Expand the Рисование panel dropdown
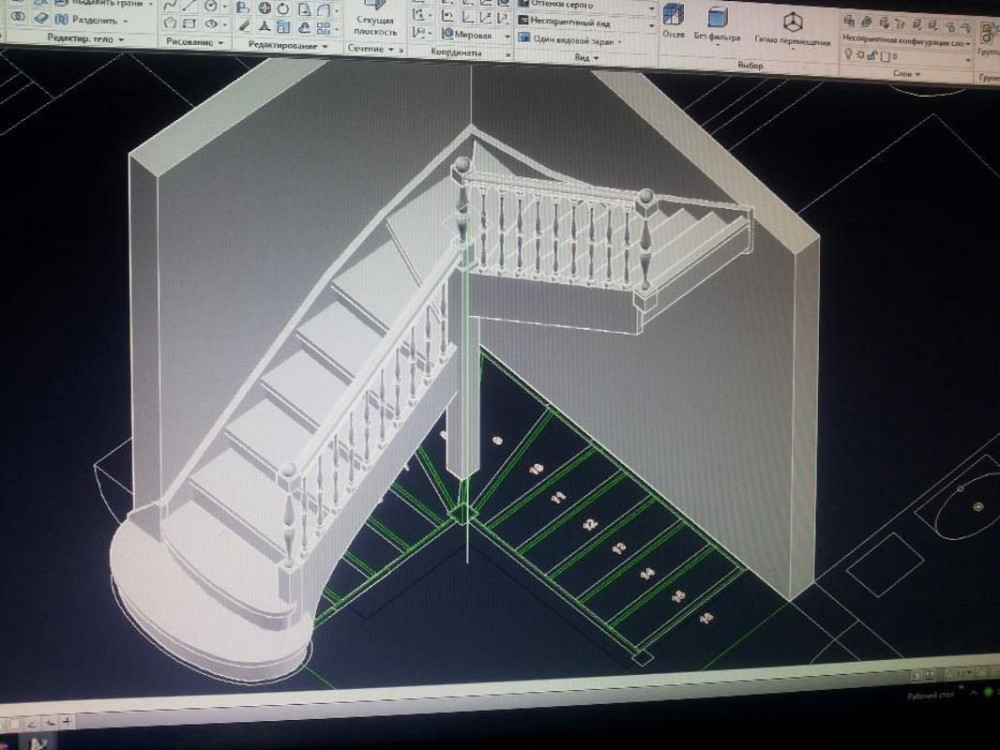 [x=194, y=42]
